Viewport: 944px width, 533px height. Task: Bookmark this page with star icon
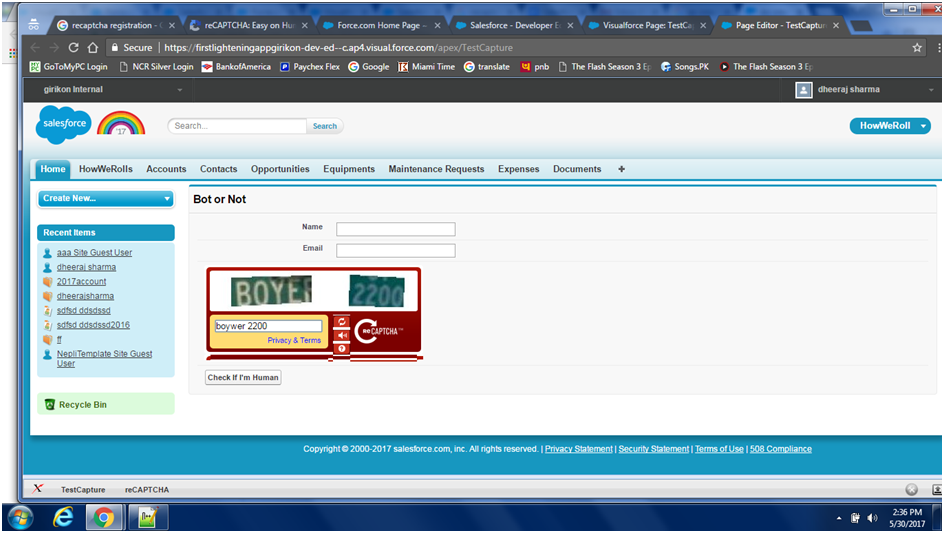(x=917, y=48)
